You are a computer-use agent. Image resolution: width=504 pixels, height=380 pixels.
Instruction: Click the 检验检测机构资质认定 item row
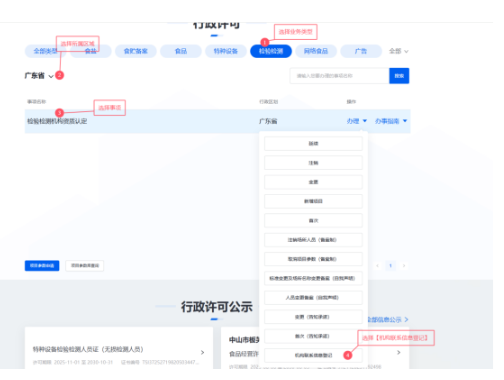coord(217,121)
